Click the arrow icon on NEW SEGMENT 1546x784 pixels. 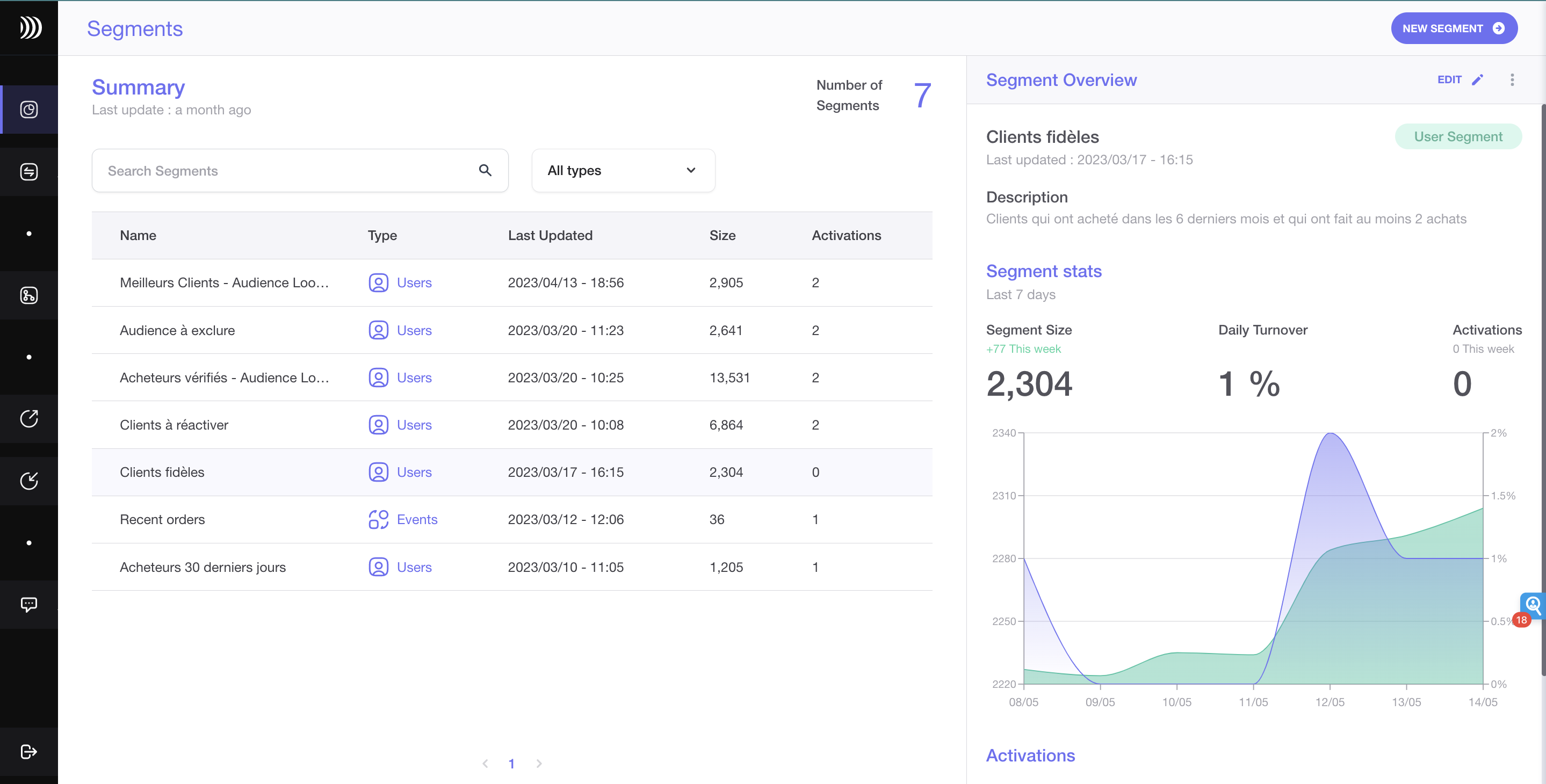[1499, 28]
